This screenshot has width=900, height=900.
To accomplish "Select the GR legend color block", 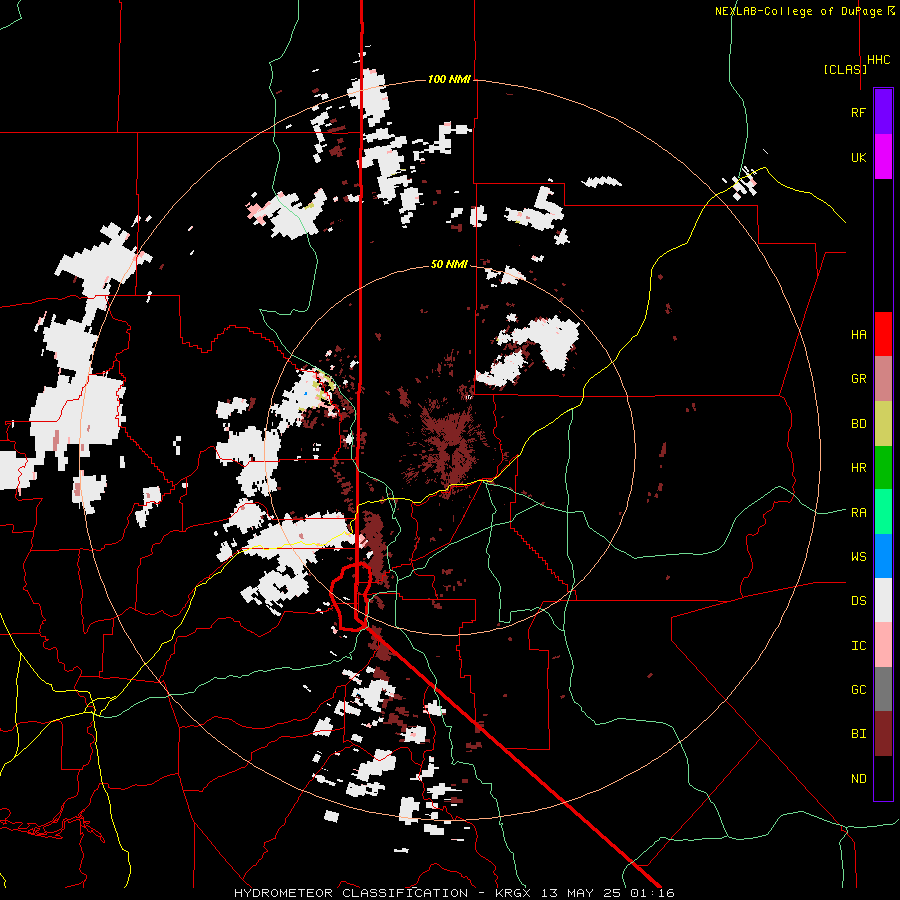I will tap(883, 379).
